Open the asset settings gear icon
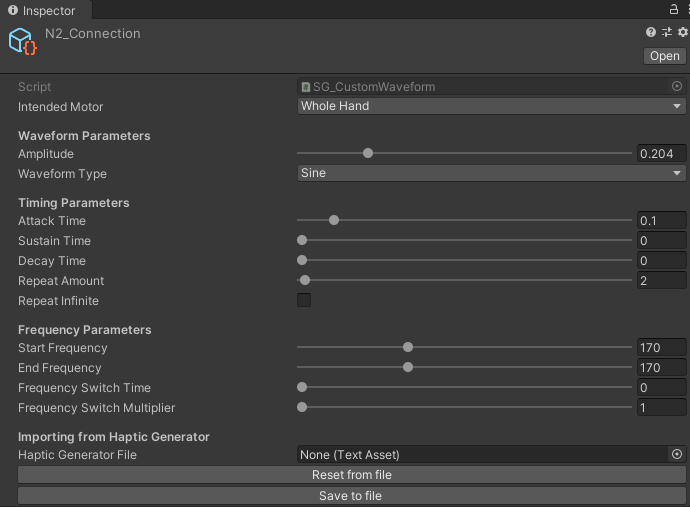This screenshot has width=690, height=507. click(682, 33)
